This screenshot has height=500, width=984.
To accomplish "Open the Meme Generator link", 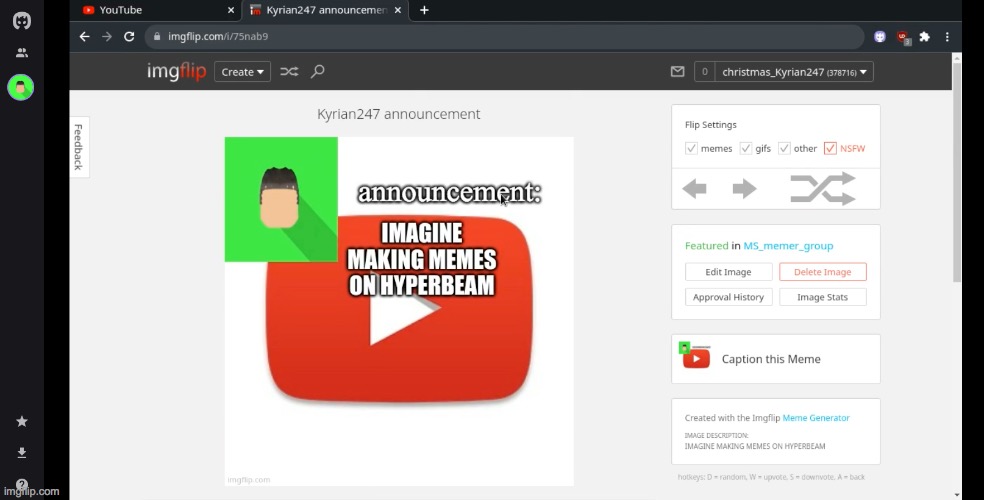I will (816, 418).
